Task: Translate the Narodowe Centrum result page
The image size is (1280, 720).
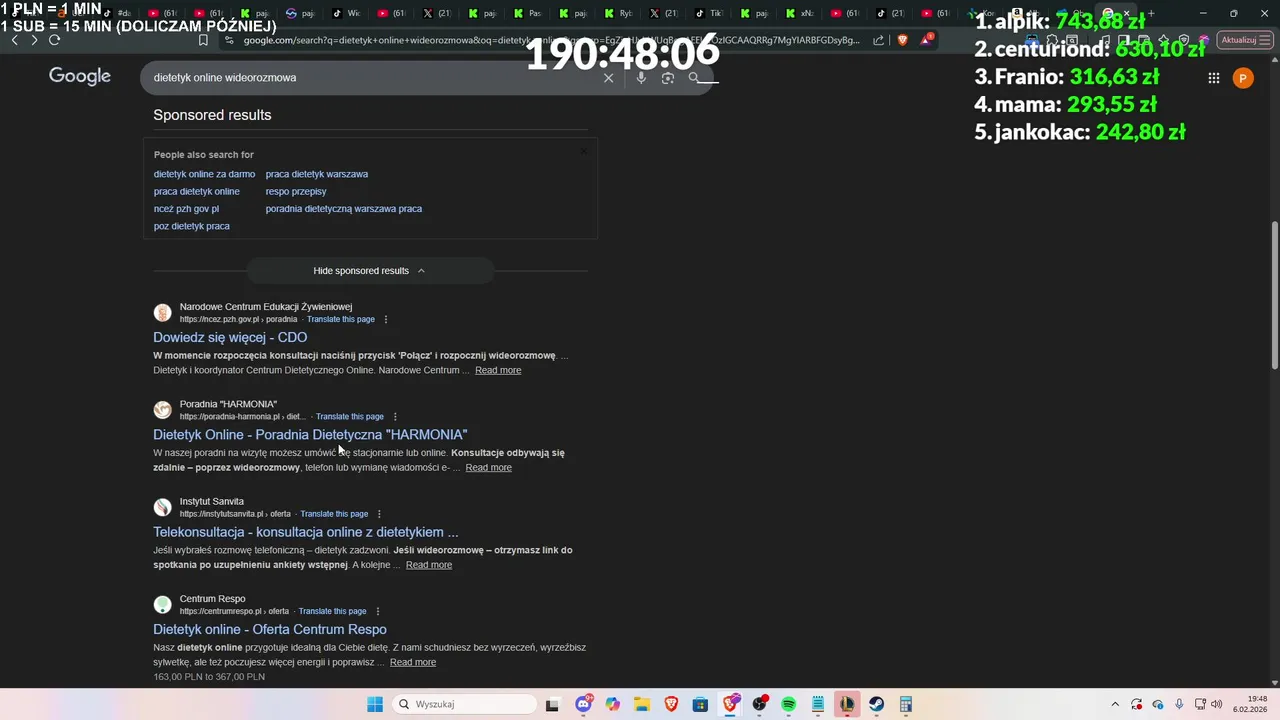Action: tap(341, 320)
